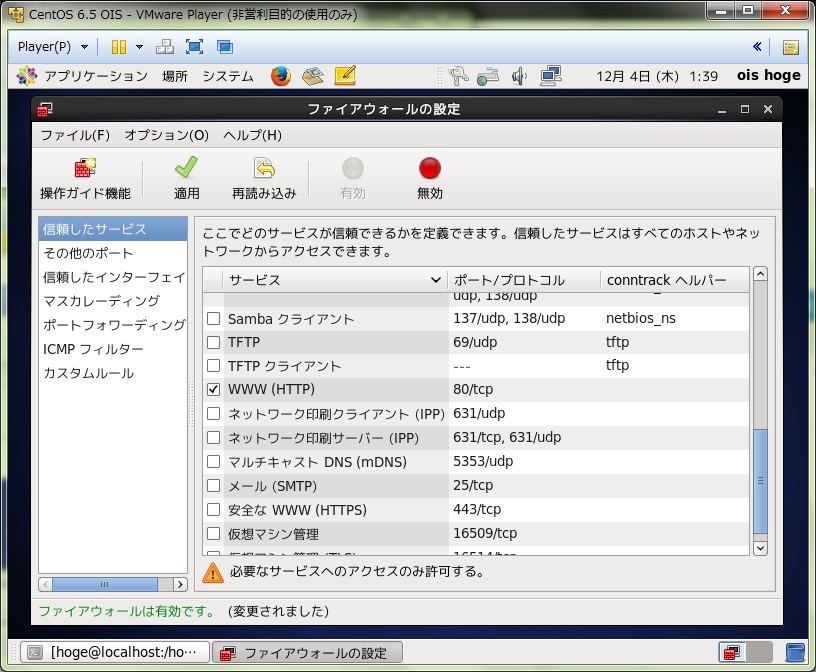Open オプション(O) menu
The width and height of the screenshot is (816, 672).
click(x=167, y=135)
